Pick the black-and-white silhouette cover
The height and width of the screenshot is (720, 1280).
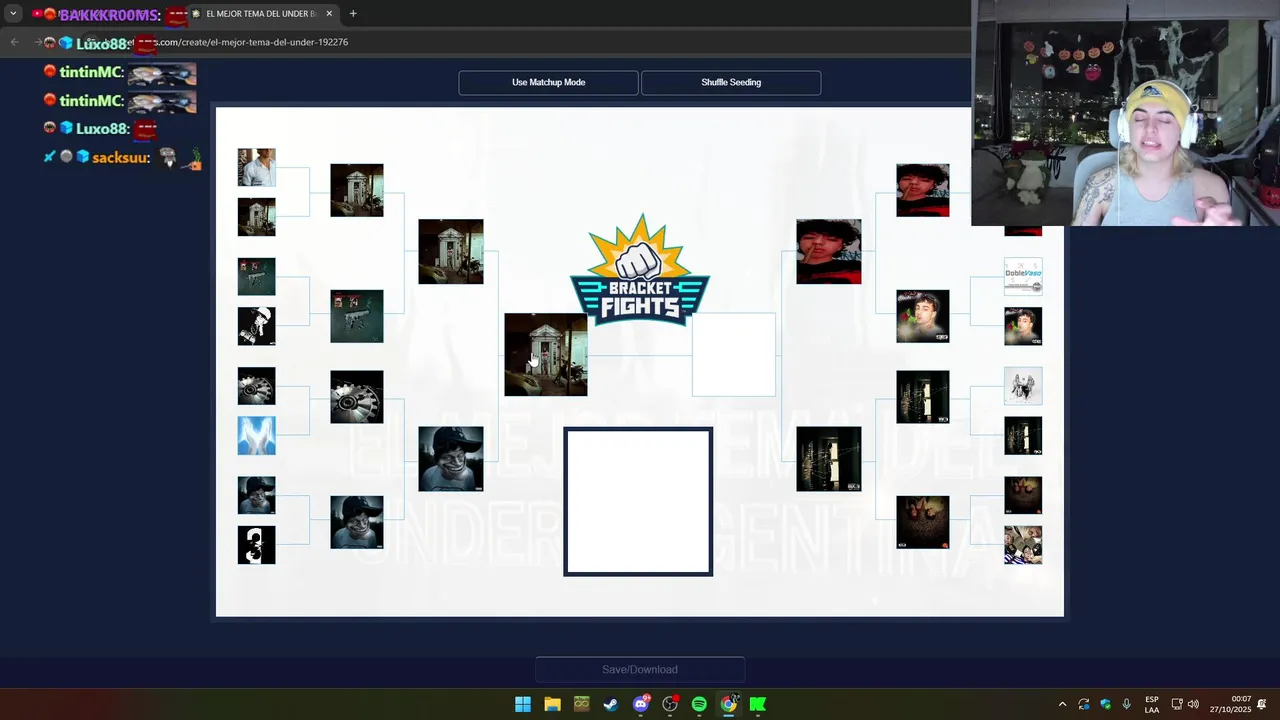[x=256, y=545]
